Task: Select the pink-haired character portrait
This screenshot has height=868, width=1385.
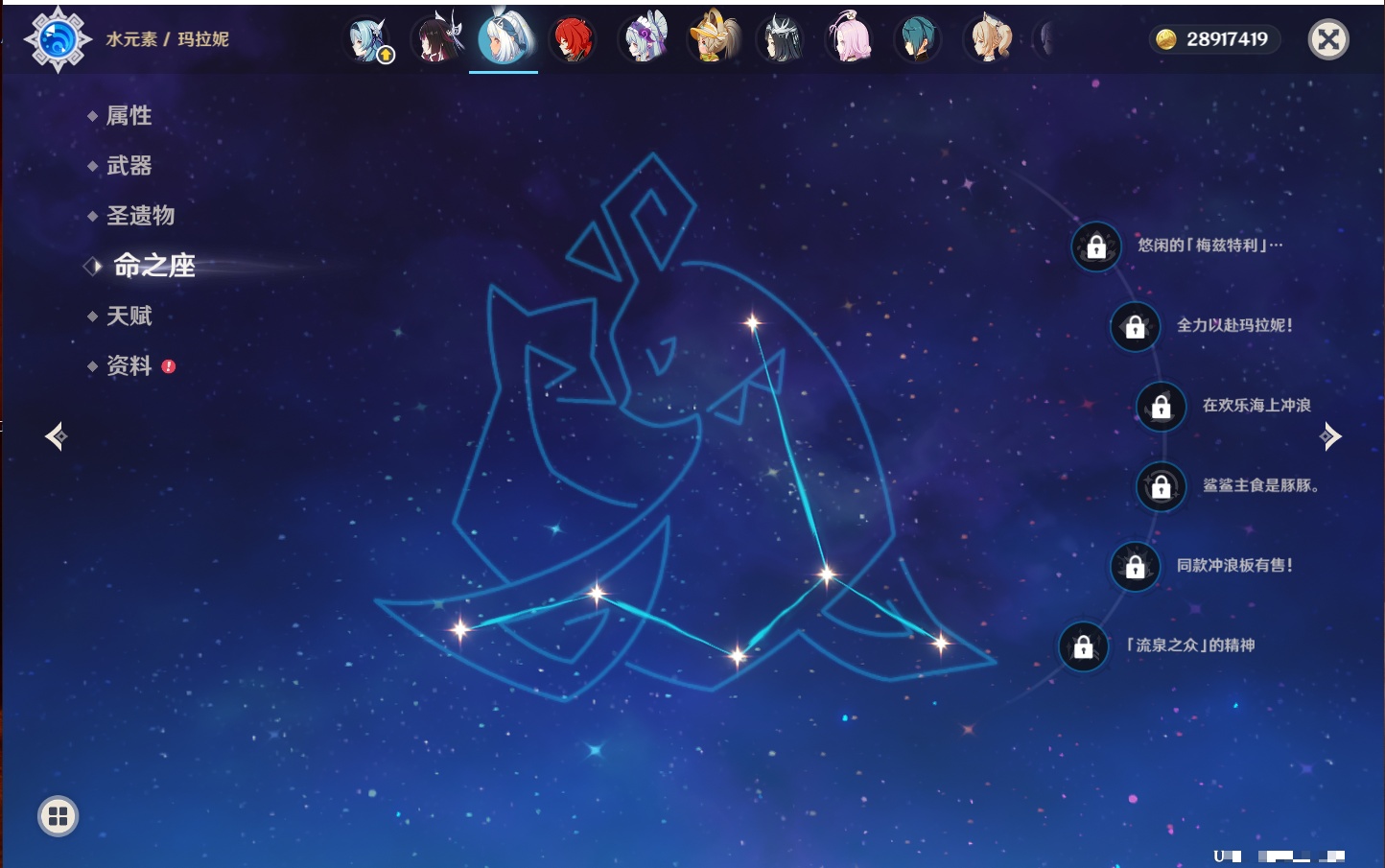Action: [849, 40]
